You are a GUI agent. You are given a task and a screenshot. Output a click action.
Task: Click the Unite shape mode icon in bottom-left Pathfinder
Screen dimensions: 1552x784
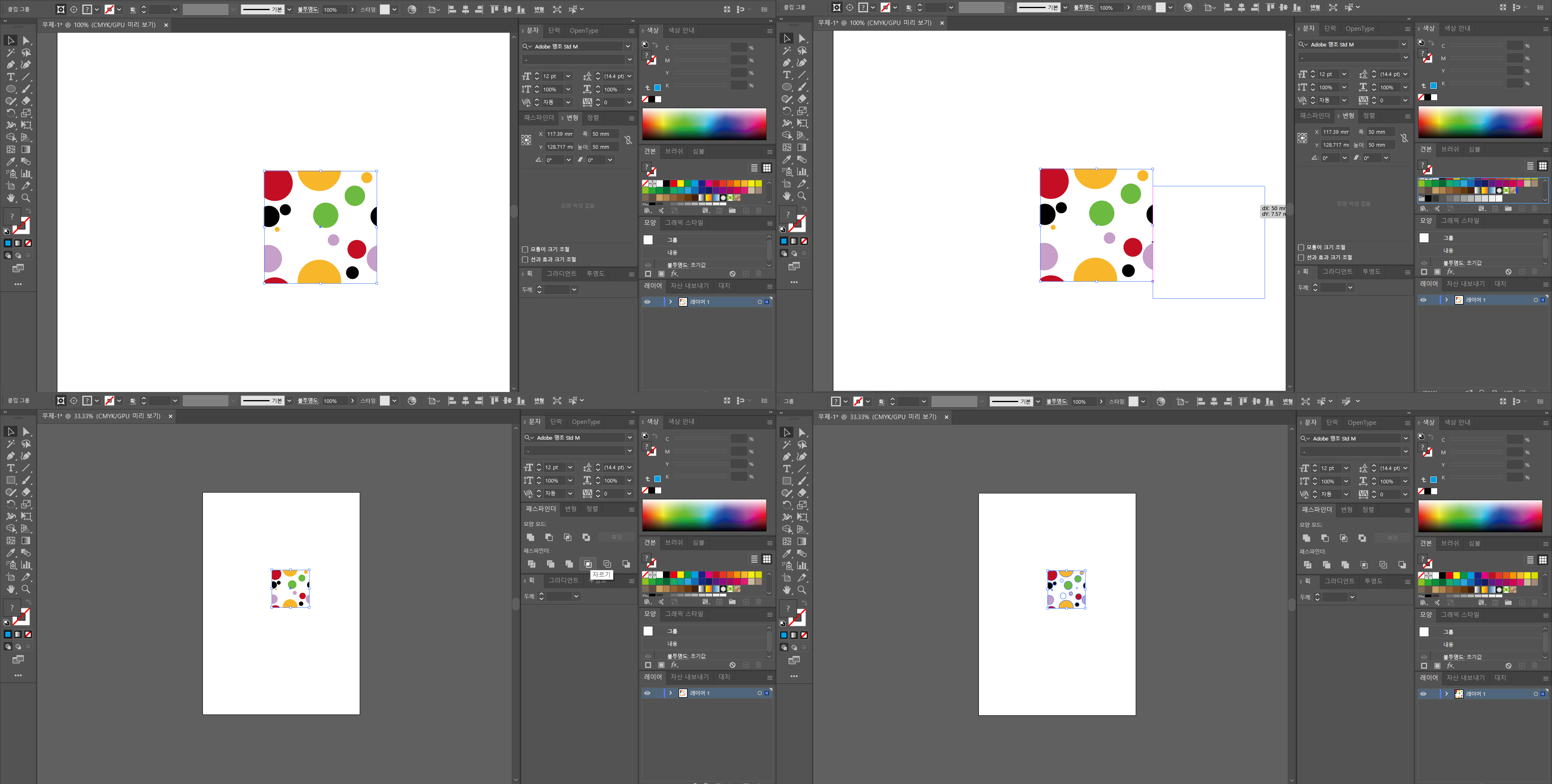click(530, 537)
